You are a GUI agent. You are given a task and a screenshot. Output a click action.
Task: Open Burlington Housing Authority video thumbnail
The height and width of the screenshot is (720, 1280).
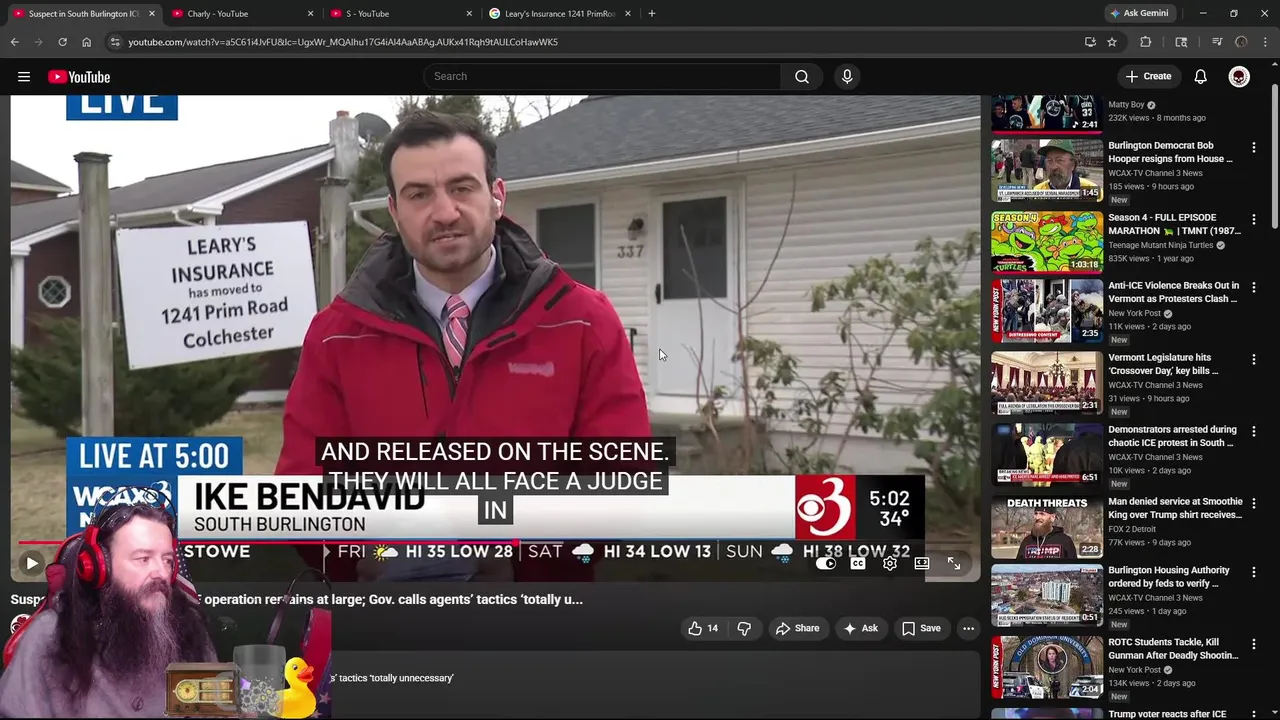coord(1046,595)
